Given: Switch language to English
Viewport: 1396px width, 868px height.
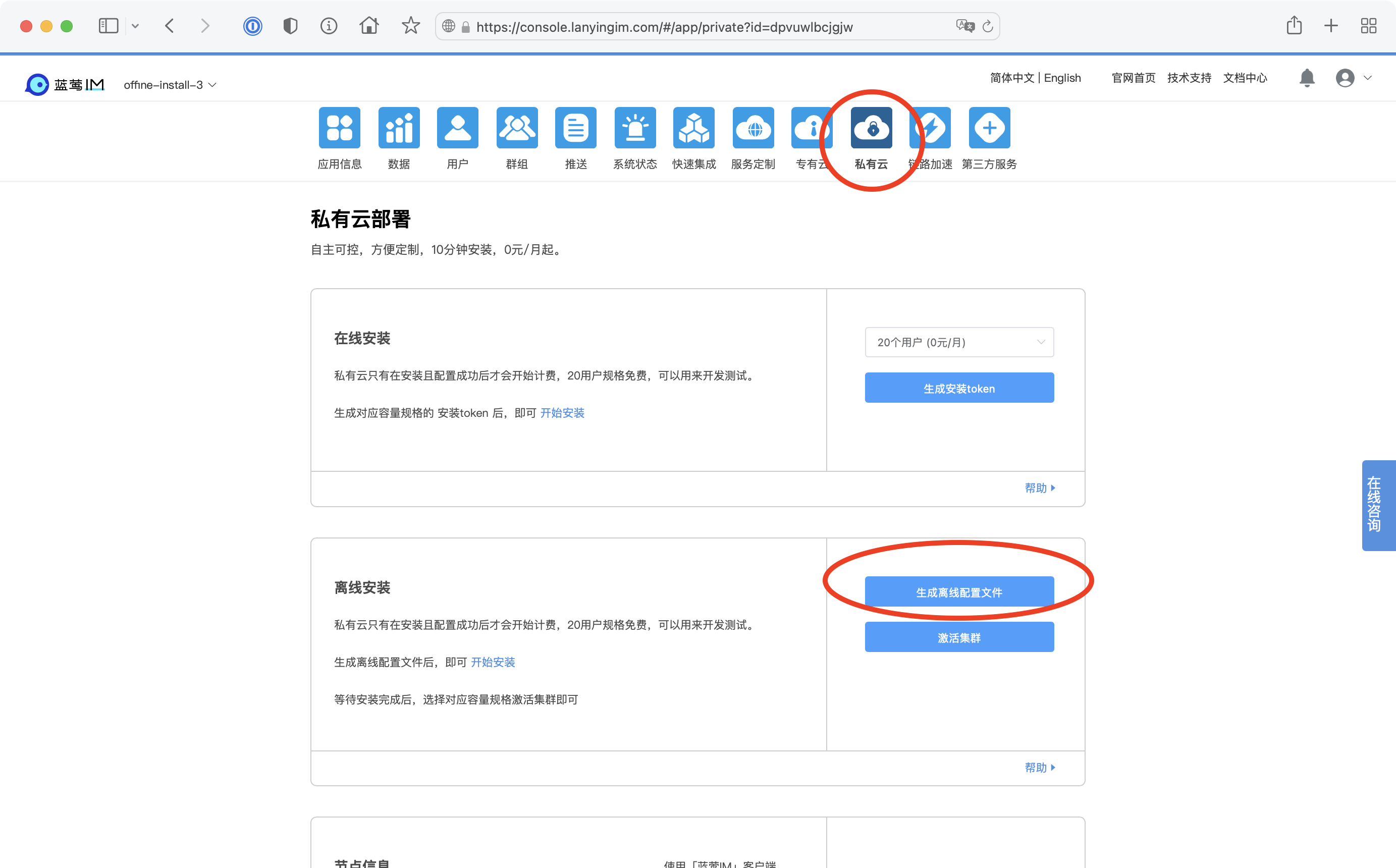Looking at the screenshot, I should 1062,78.
